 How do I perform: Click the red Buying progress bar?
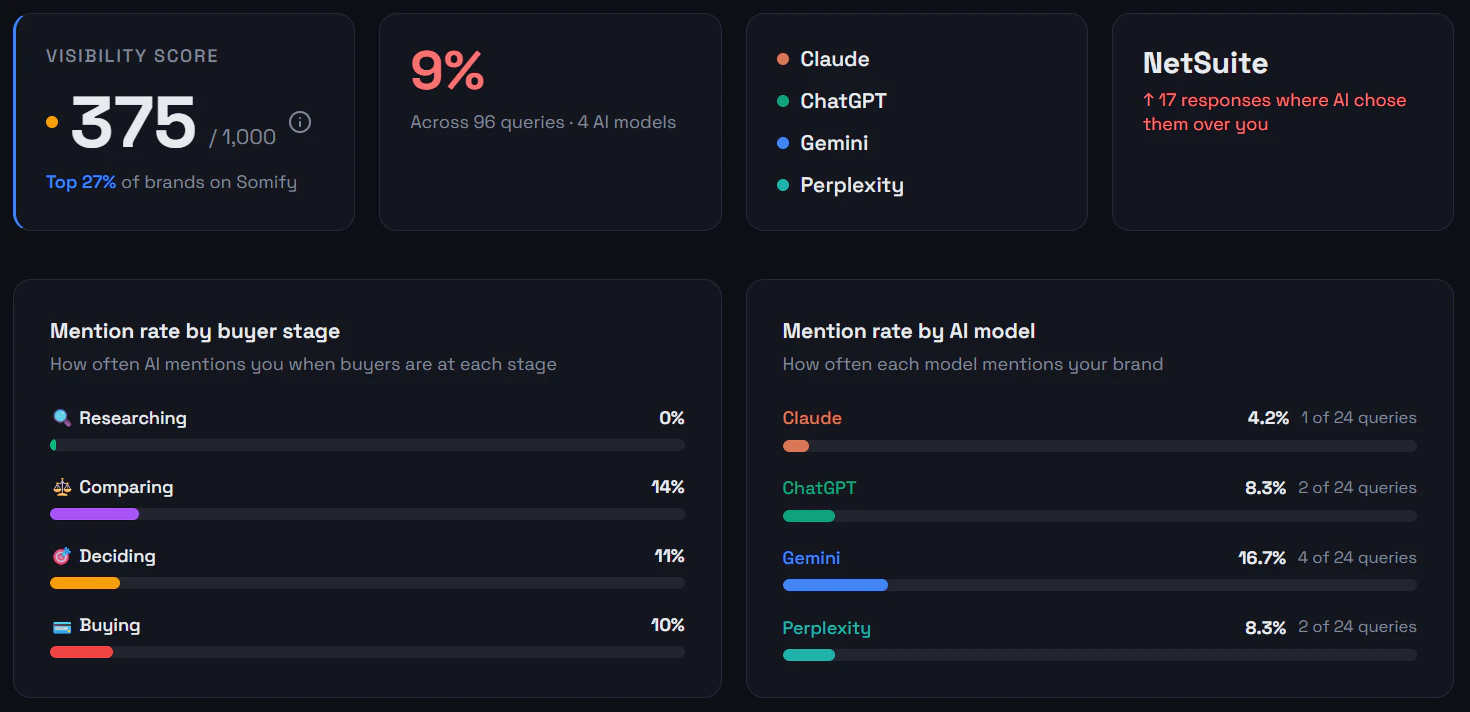point(82,652)
